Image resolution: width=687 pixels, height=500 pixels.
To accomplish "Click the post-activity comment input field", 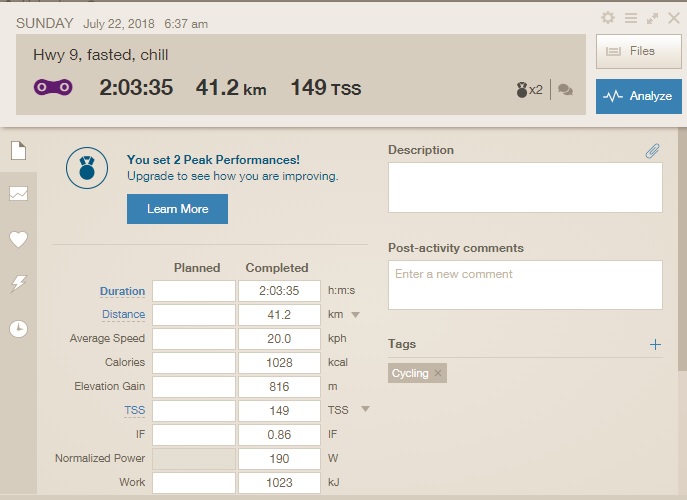I will click(525, 285).
